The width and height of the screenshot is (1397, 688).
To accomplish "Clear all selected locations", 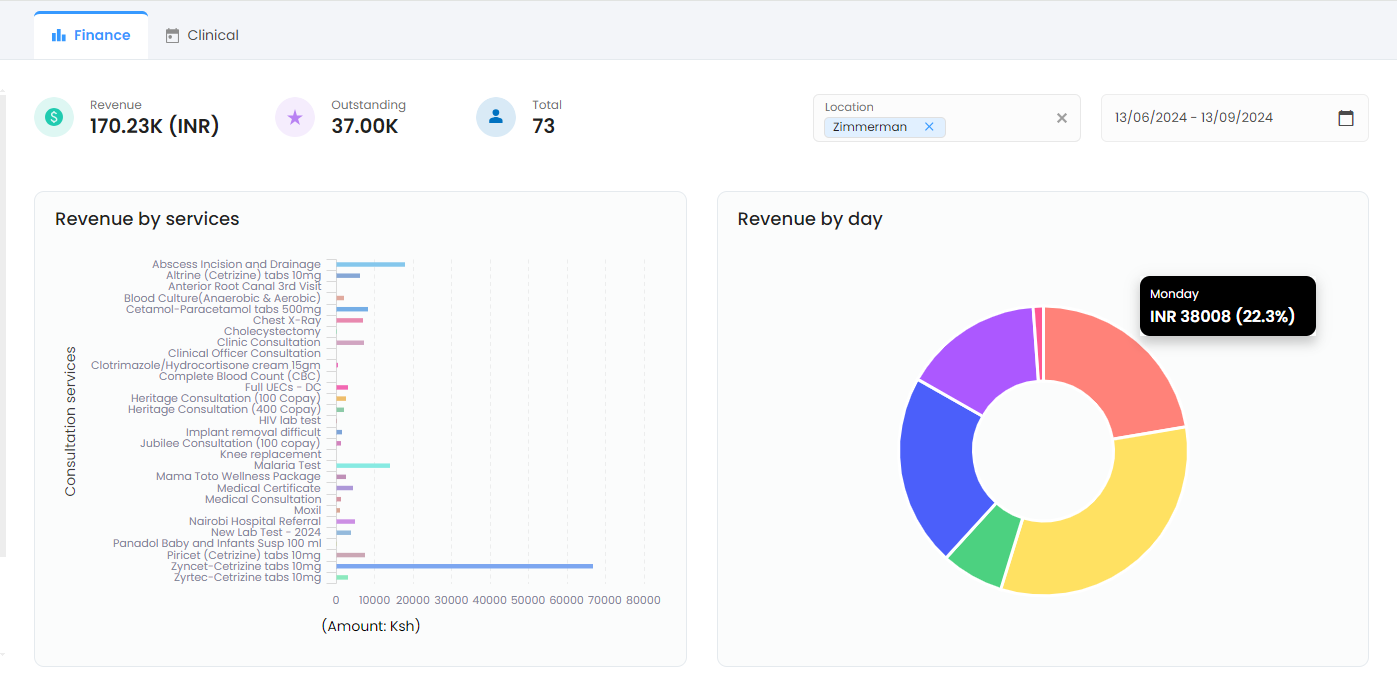I will pos(1062,118).
